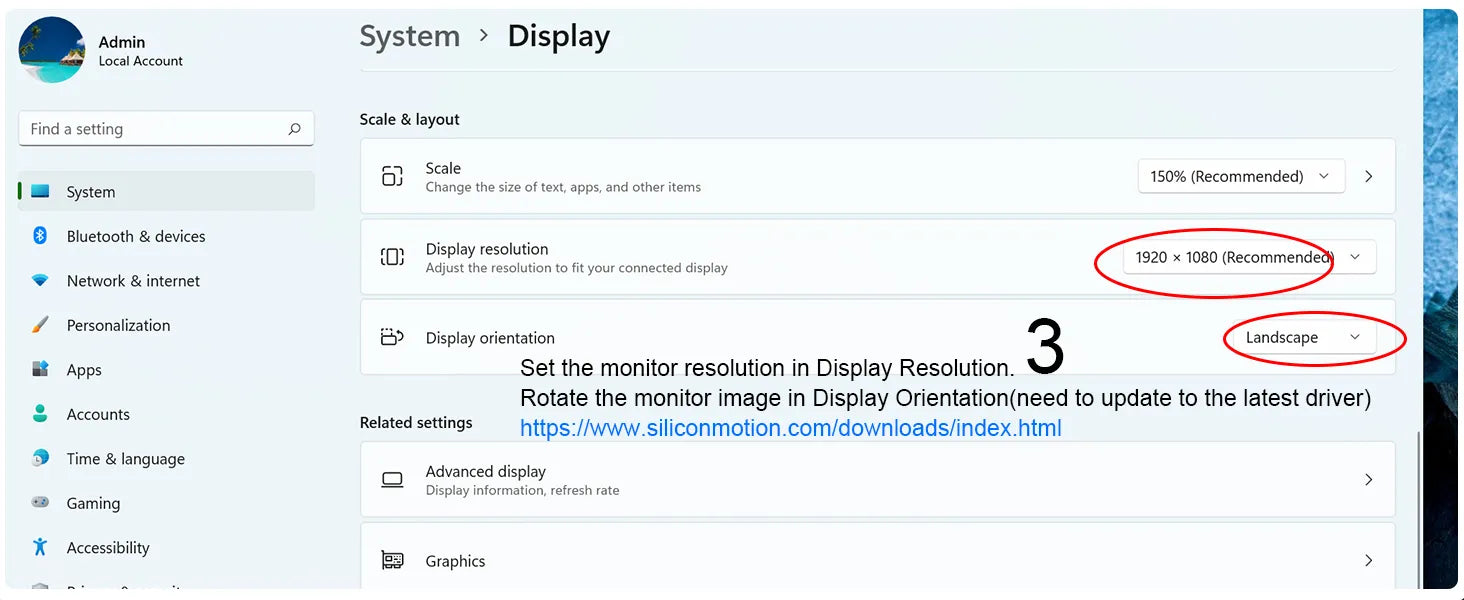
Task: Click the Bluetooth & devices icon
Action: (x=40, y=236)
